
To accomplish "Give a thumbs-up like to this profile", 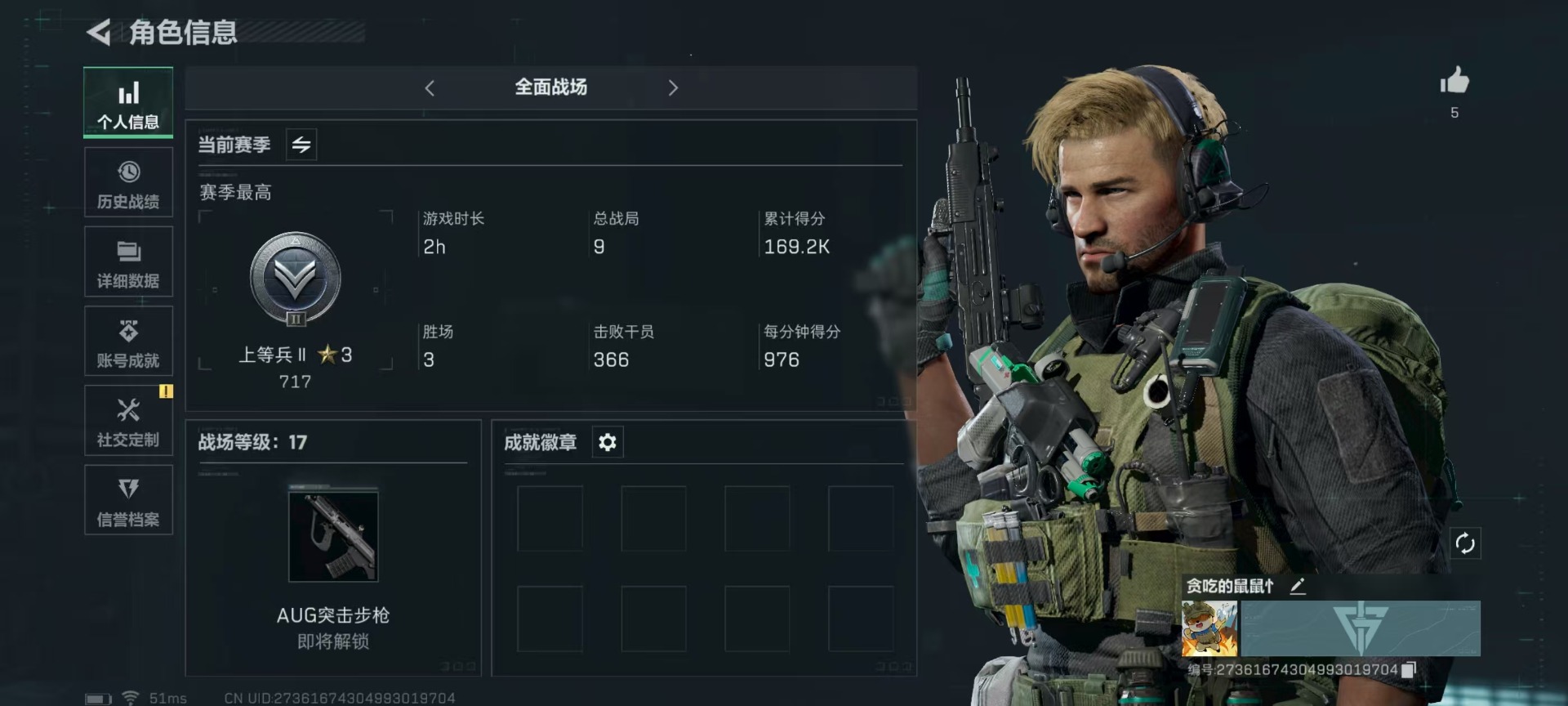I will tap(1454, 80).
